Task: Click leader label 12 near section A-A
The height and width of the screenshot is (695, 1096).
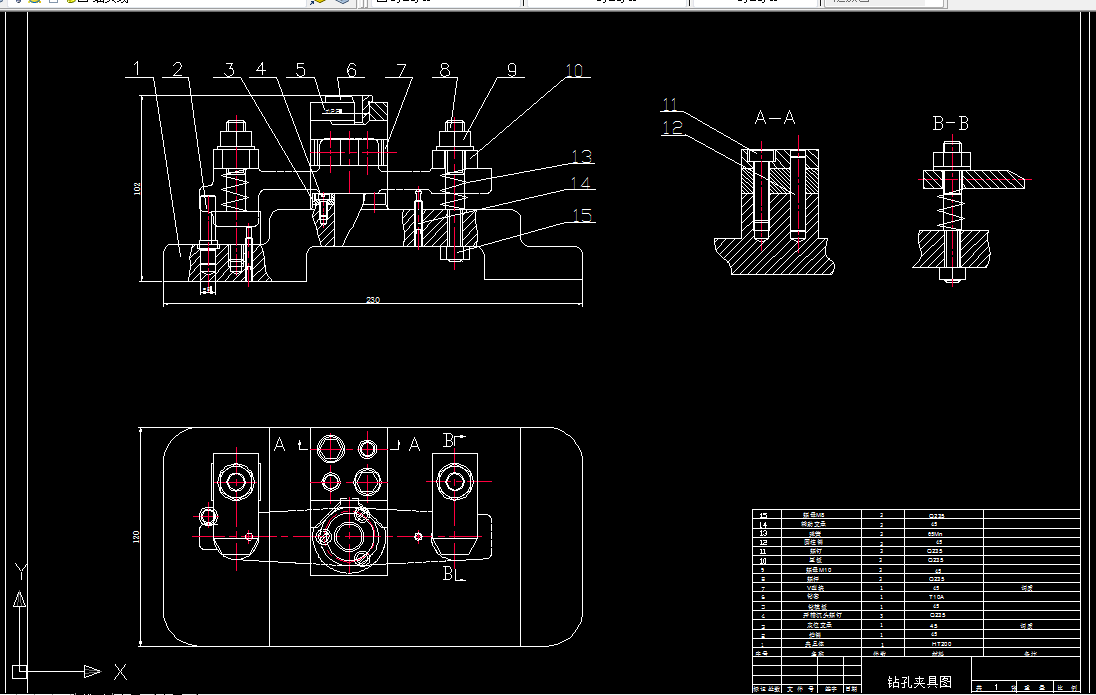Action: (672, 127)
